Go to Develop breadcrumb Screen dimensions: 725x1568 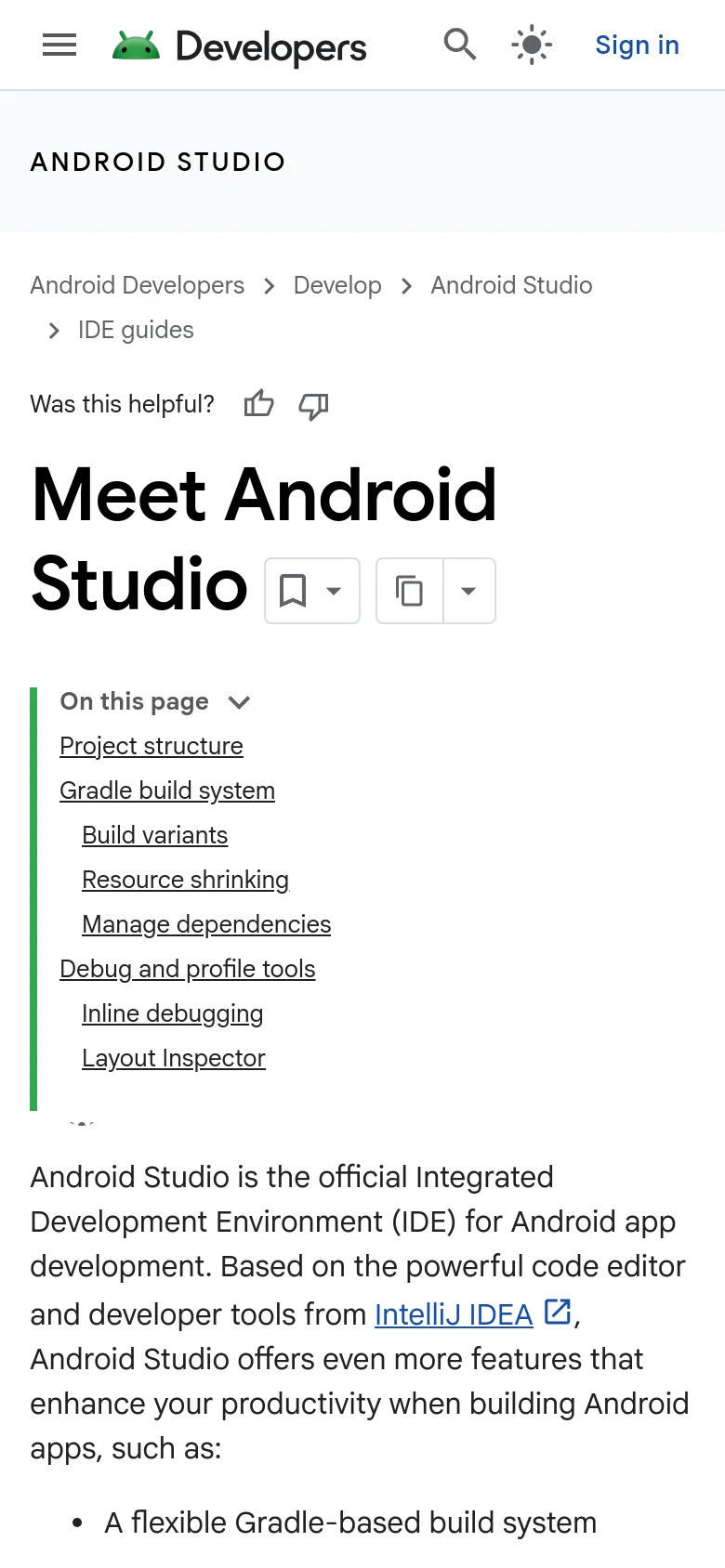coord(337,285)
